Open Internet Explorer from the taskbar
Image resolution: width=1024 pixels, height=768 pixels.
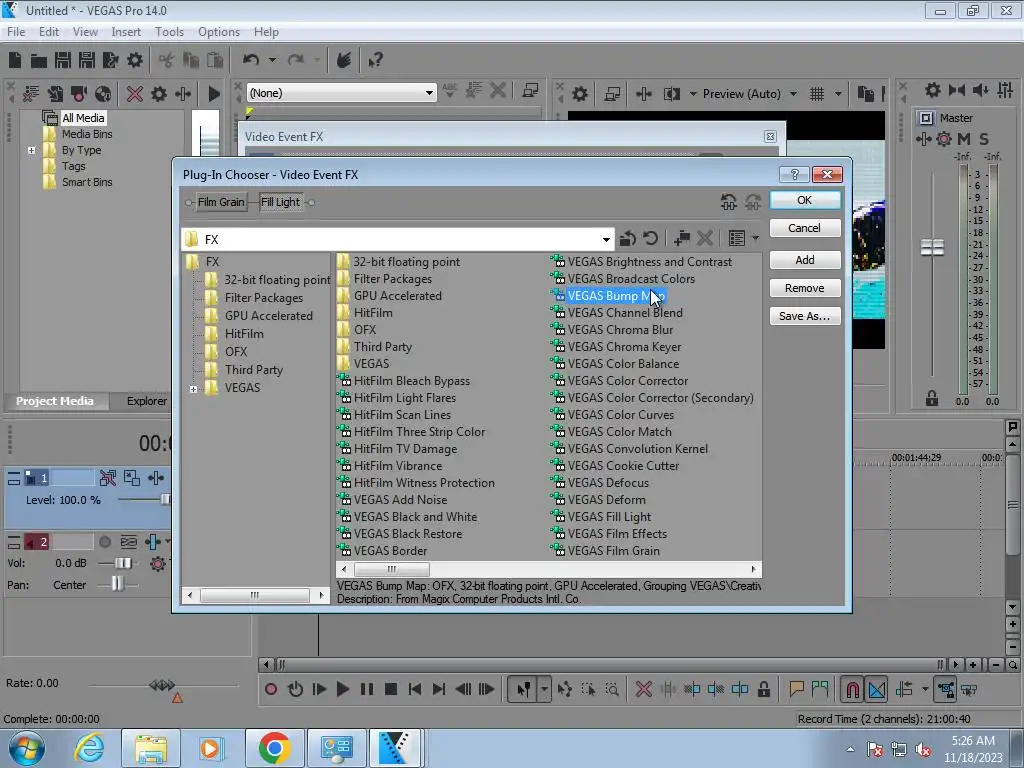[89, 748]
